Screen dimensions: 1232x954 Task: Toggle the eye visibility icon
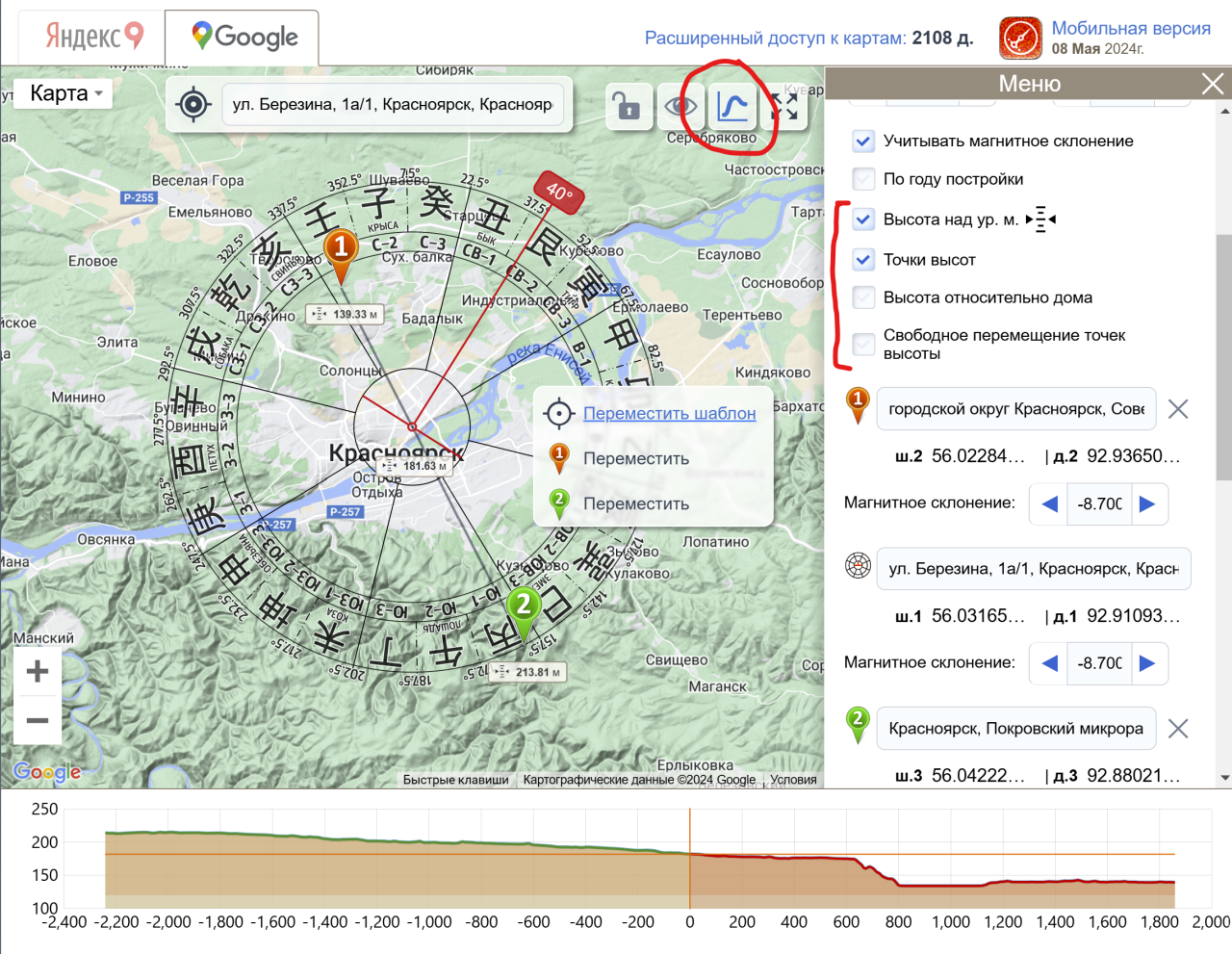click(680, 106)
